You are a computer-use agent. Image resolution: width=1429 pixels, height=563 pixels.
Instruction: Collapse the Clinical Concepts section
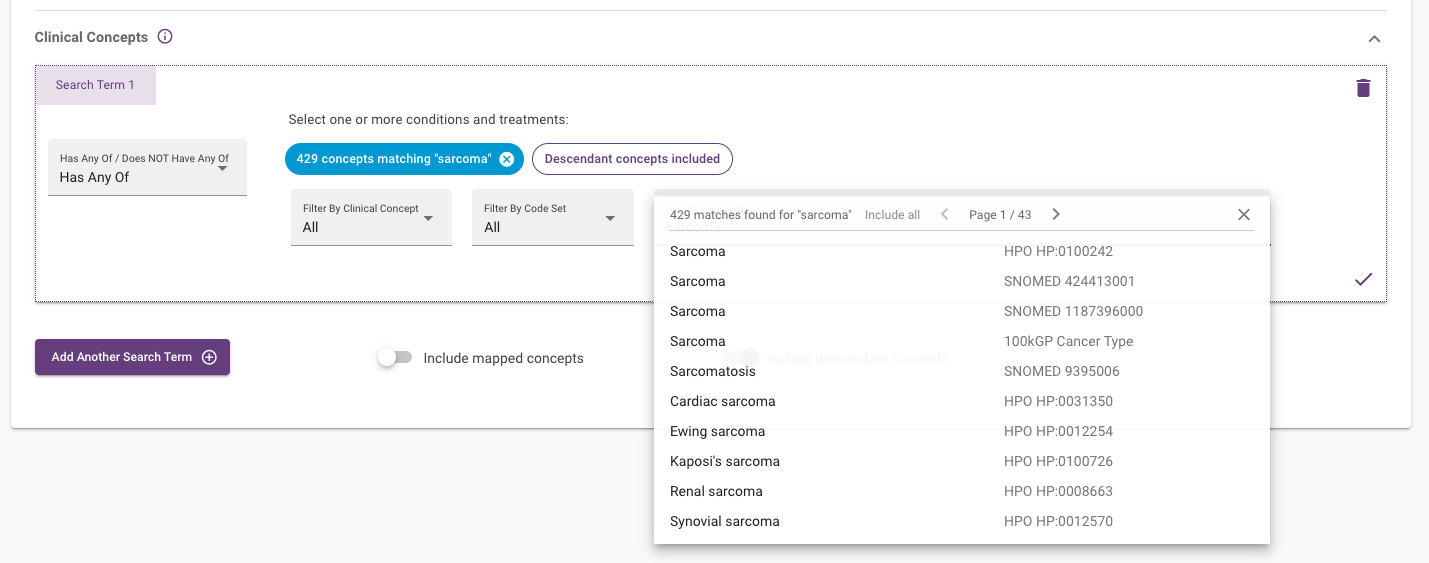coord(1374,39)
